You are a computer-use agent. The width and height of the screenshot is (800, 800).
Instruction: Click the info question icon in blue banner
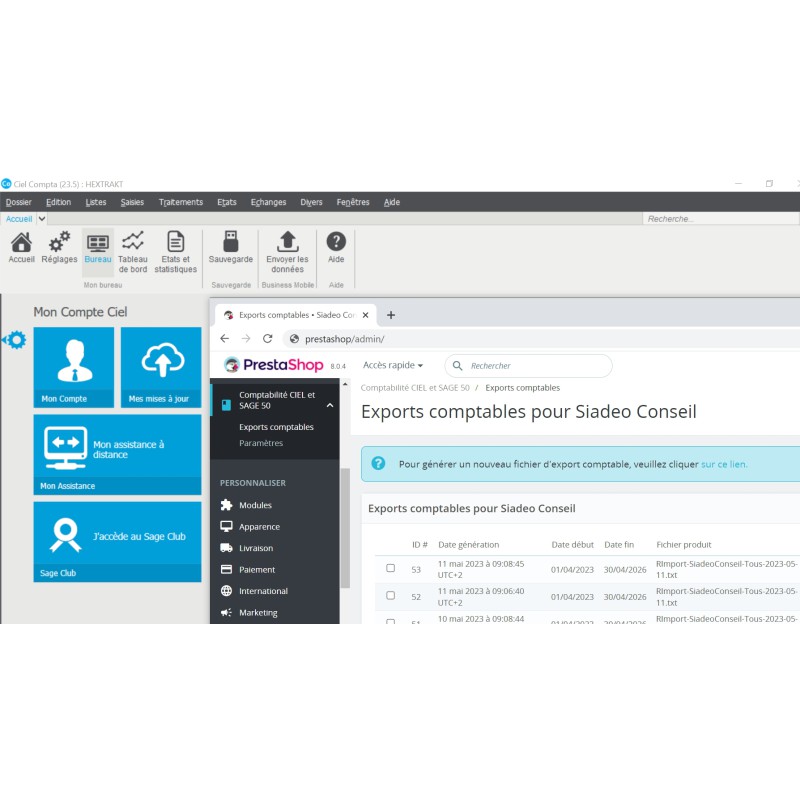[378, 463]
